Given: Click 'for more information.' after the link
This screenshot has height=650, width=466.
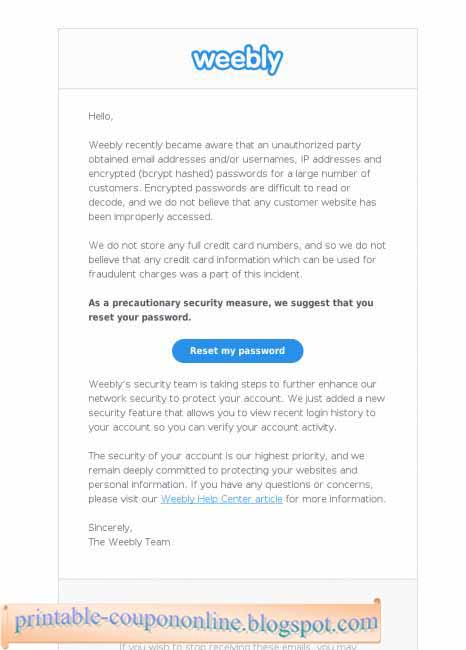Looking at the screenshot, I should pyautogui.click(x=336, y=499).
